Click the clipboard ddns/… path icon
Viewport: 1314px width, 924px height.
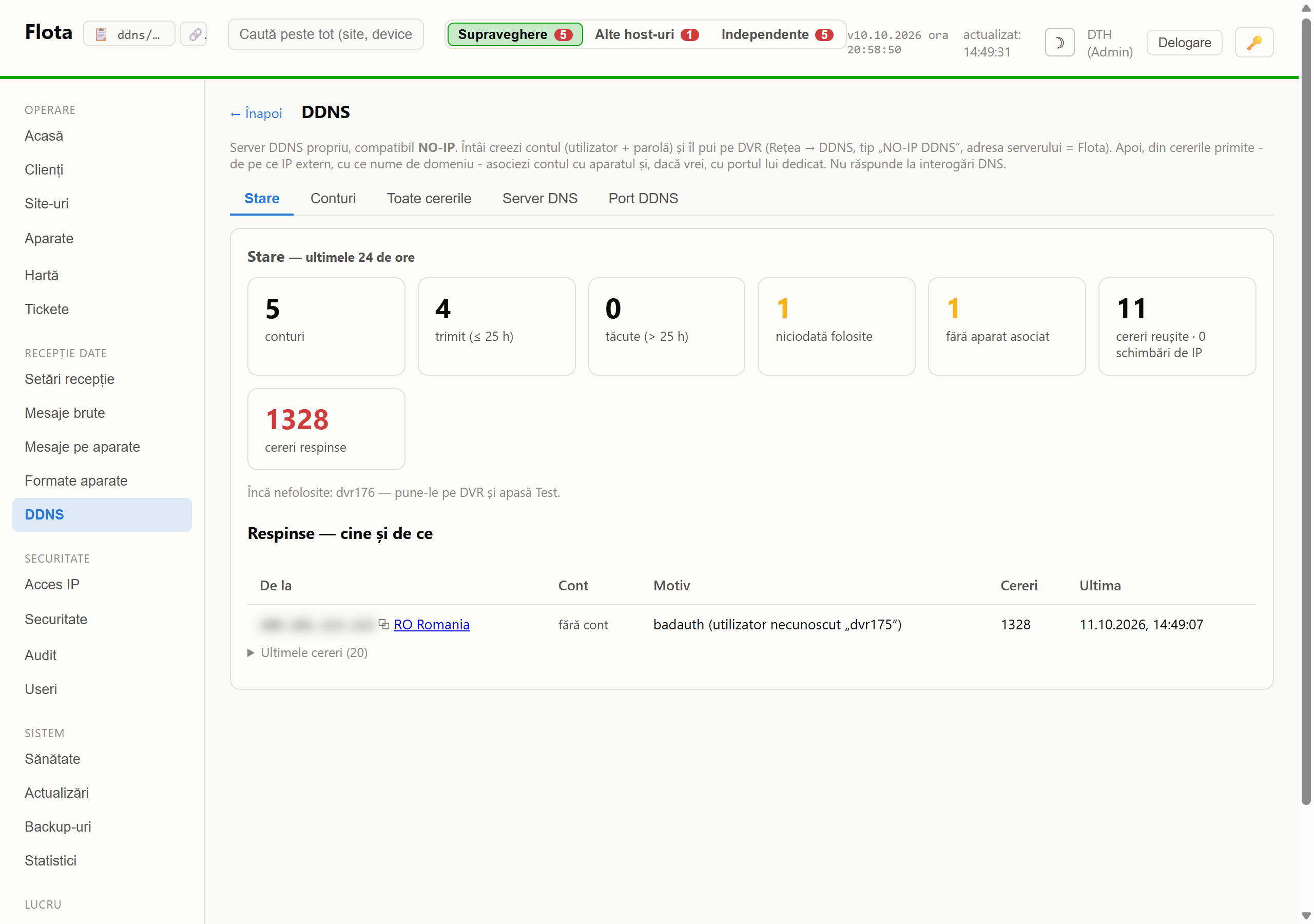coord(129,34)
